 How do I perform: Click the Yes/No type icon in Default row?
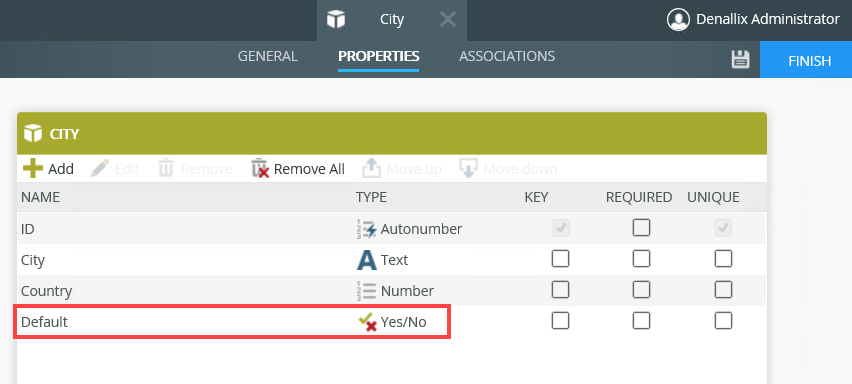pos(367,322)
